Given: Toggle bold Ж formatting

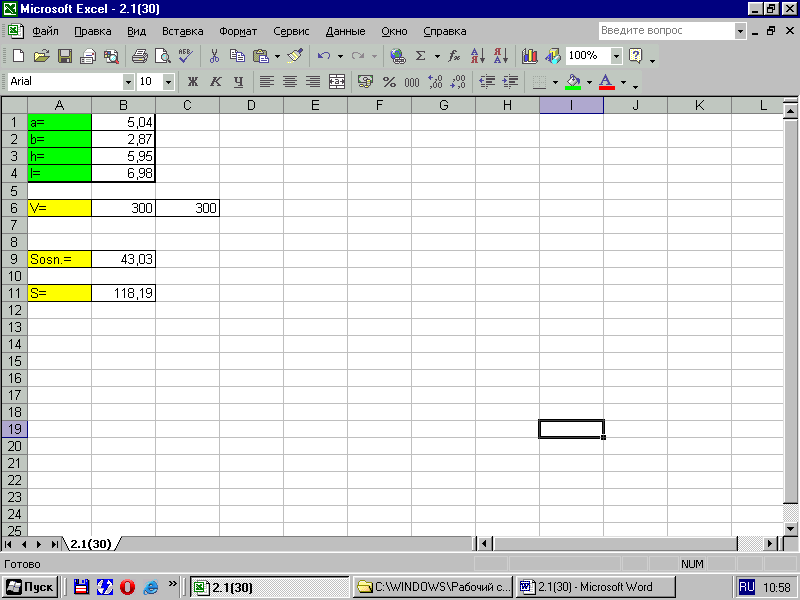Looking at the screenshot, I should (192, 82).
